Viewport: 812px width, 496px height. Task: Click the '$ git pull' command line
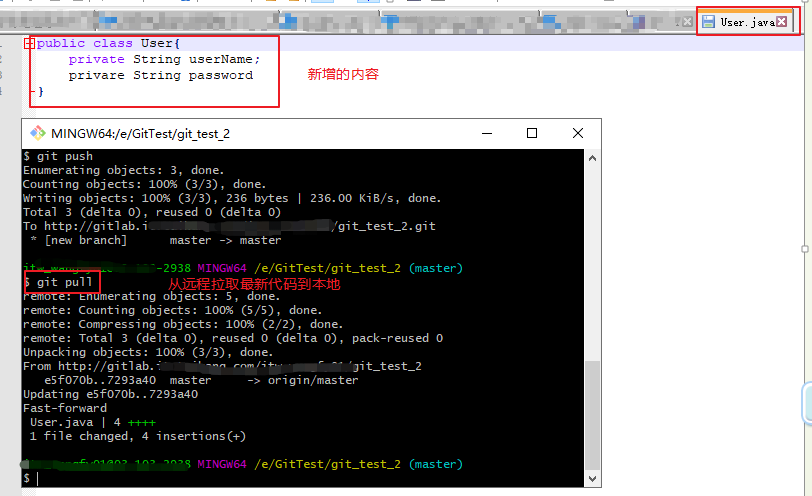58,282
